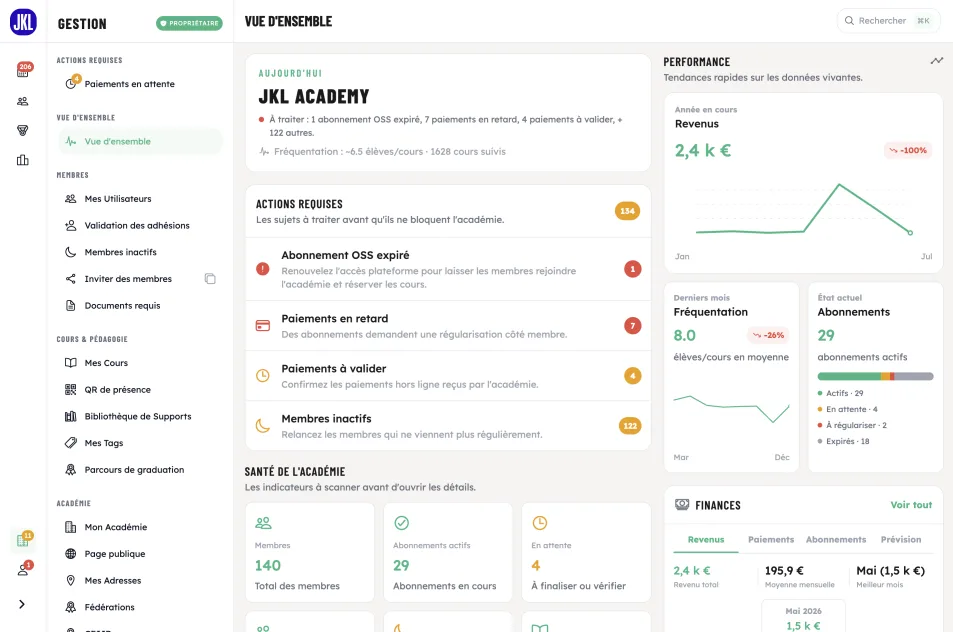Screen dimensions: 953x632
Task: Open Bibliothèque de Supports
Action: [140, 416]
